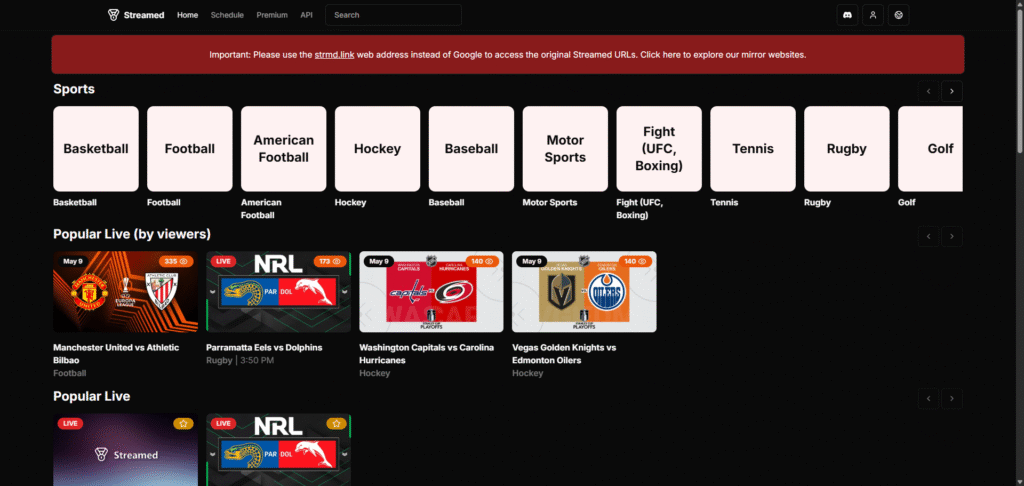Click the scrollbar up arrow
Image resolution: width=1024 pixels, height=486 pixels.
(1019, 3)
